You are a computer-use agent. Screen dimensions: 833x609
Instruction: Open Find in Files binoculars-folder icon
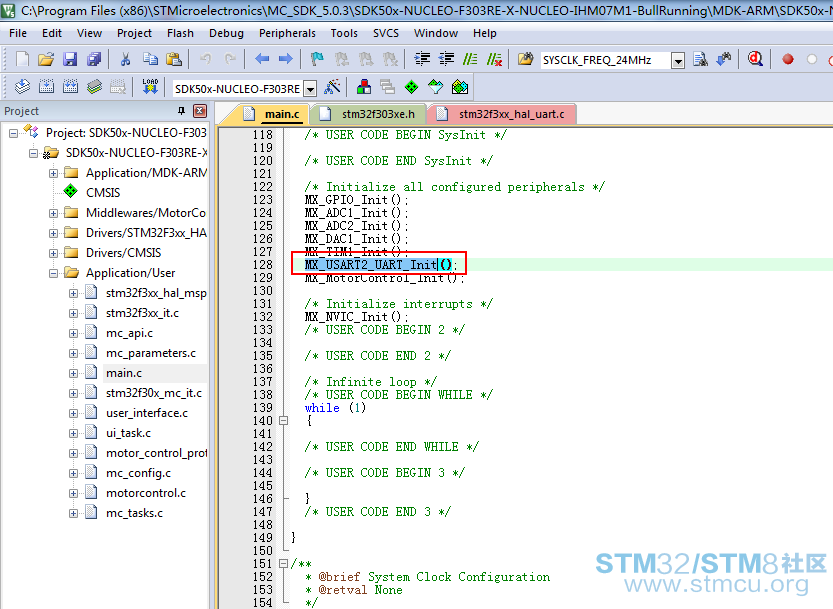click(x=525, y=59)
